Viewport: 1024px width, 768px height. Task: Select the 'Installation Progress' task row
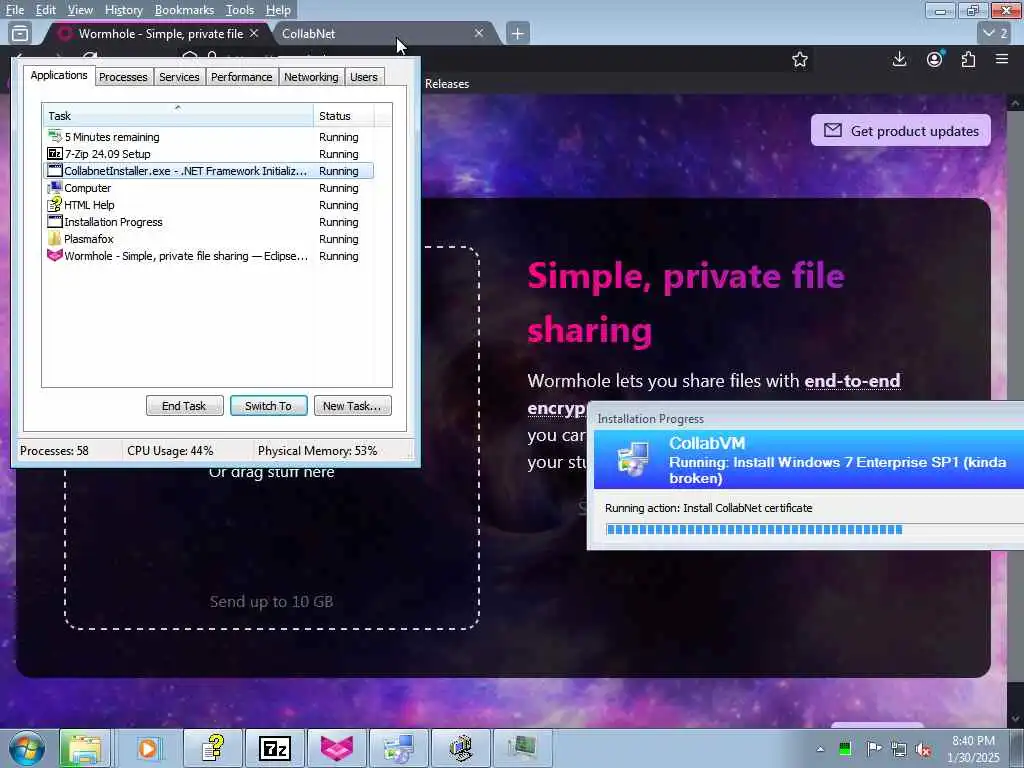(208, 222)
